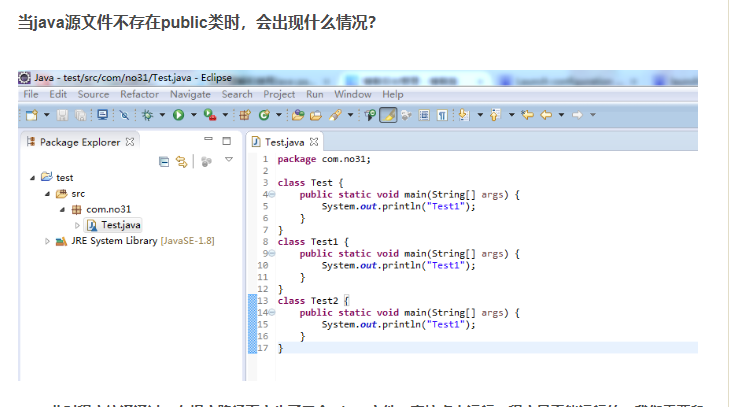Screen dimensions: 729x407
Task: Toggle Block Selection Mode icon
Action: 424,115
